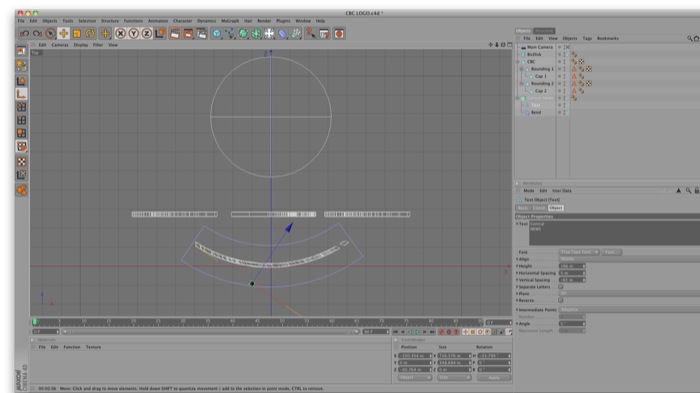
Task: Open the scene objects icon
Action: pos(269,33)
